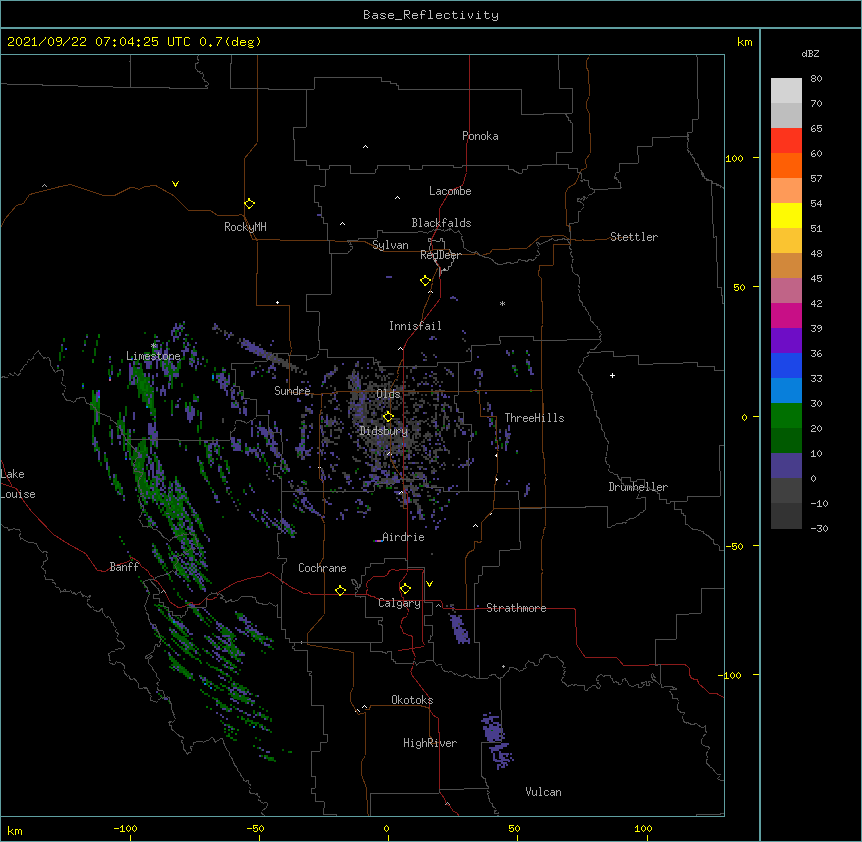Click the Drumheller city label
The width and height of the screenshot is (862, 842).
pyautogui.click(x=638, y=487)
